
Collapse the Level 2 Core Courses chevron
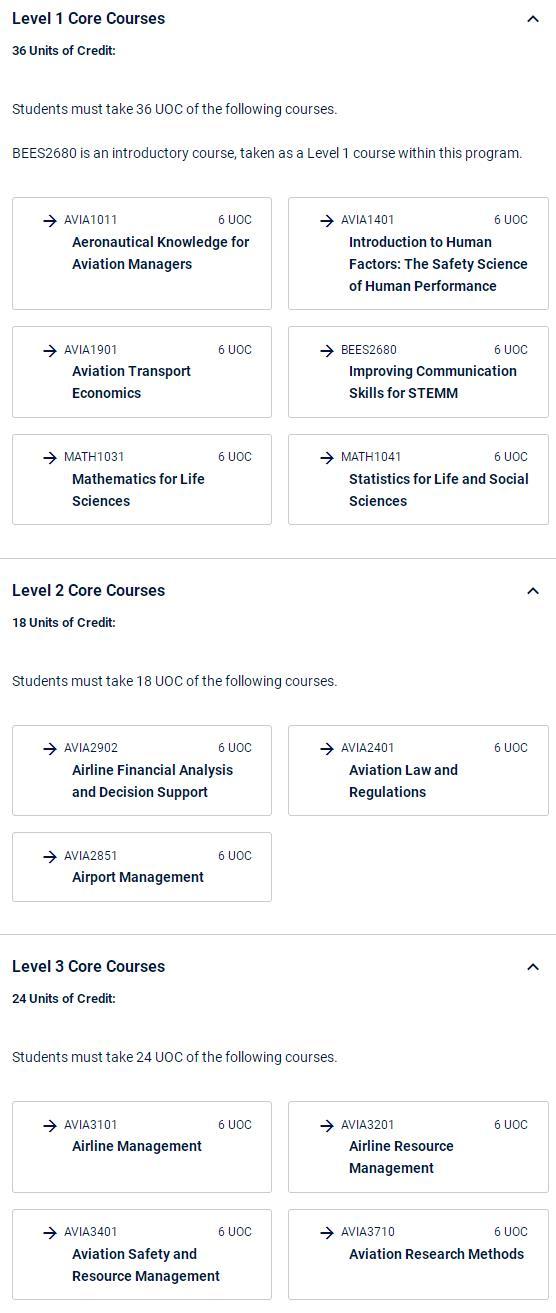533,591
